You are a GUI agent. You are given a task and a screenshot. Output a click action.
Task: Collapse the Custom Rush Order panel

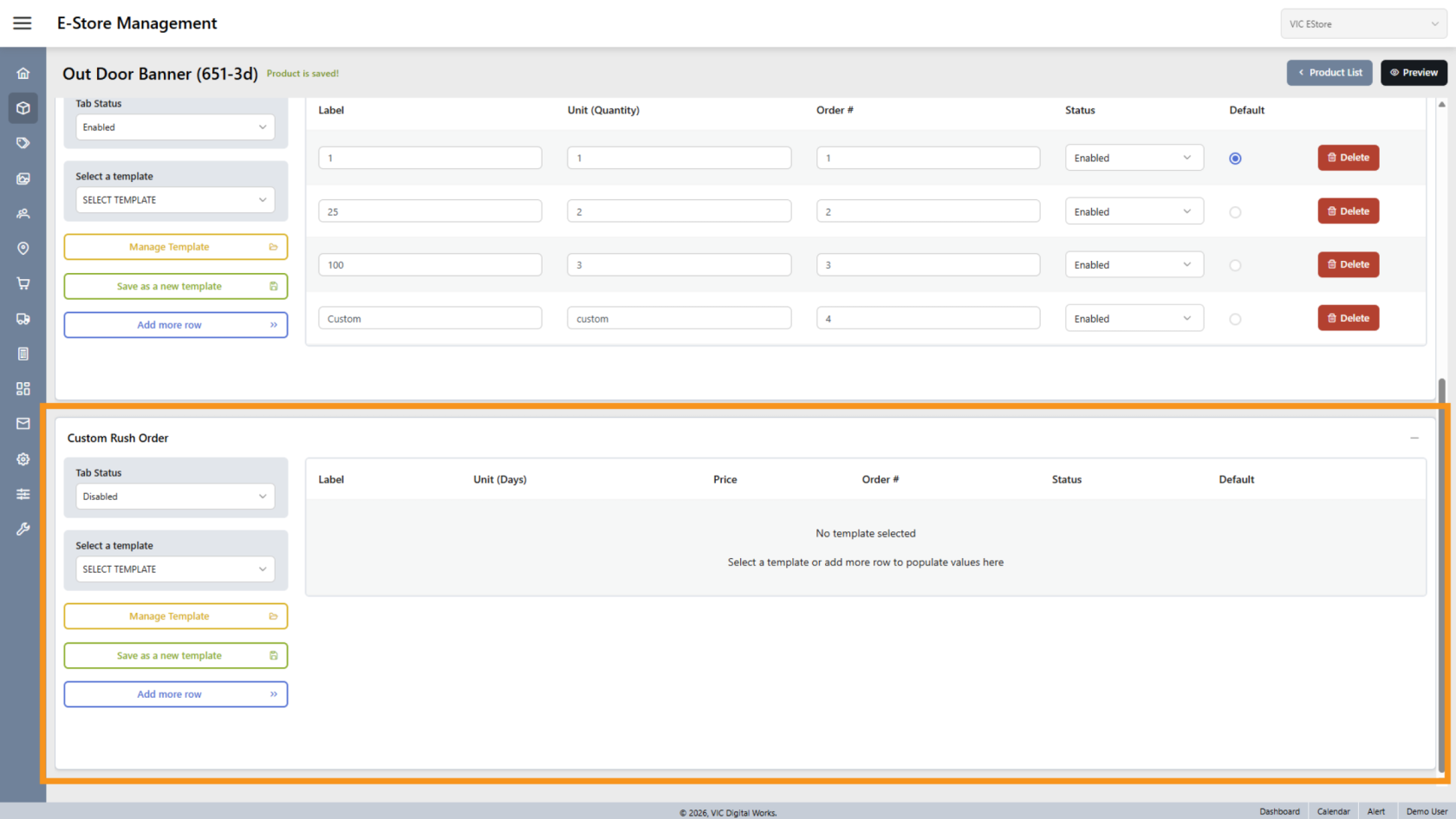(1414, 439)
